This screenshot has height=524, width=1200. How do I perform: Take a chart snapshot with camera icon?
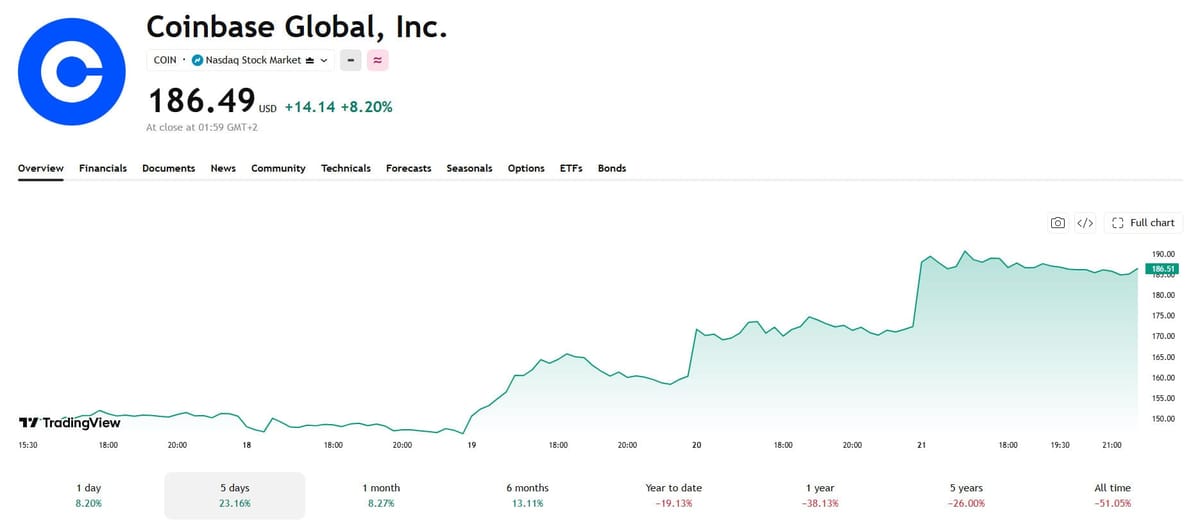pos(1058,223)
